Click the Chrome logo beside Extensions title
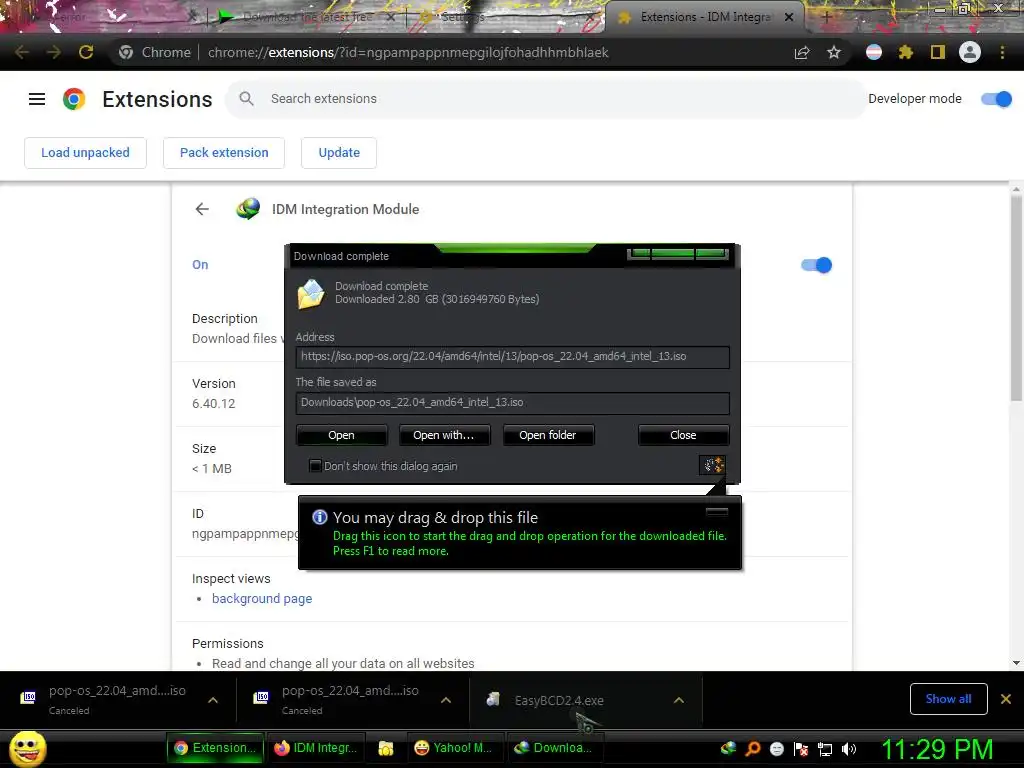Screen dimensions: 1024x768 coord(74,99)
